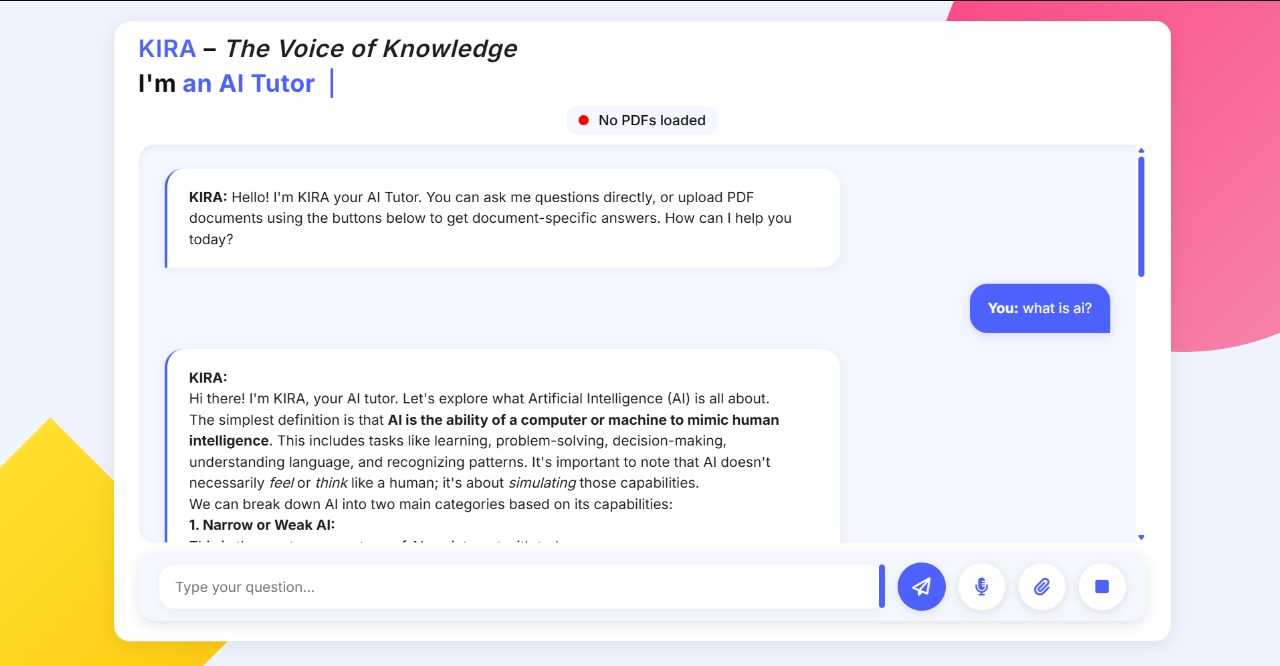Click the blue caret beside the input box
The image size is (1280, 666).
882,587
